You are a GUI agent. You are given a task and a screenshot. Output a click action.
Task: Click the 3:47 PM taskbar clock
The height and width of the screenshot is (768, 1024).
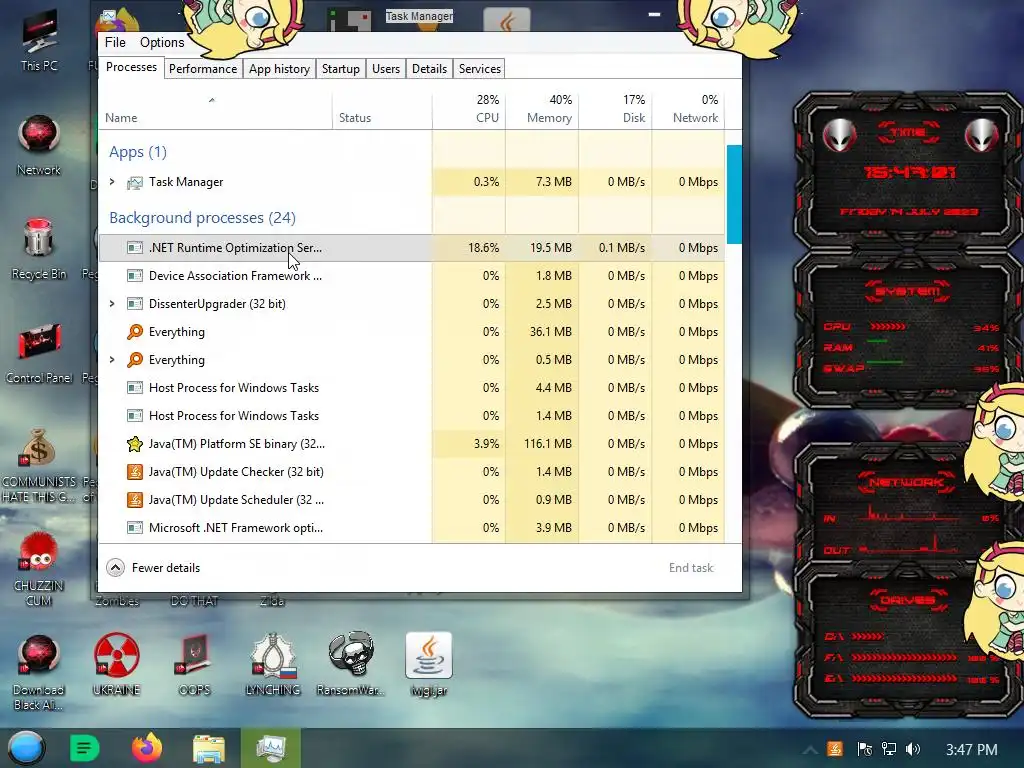click(972, 750)
